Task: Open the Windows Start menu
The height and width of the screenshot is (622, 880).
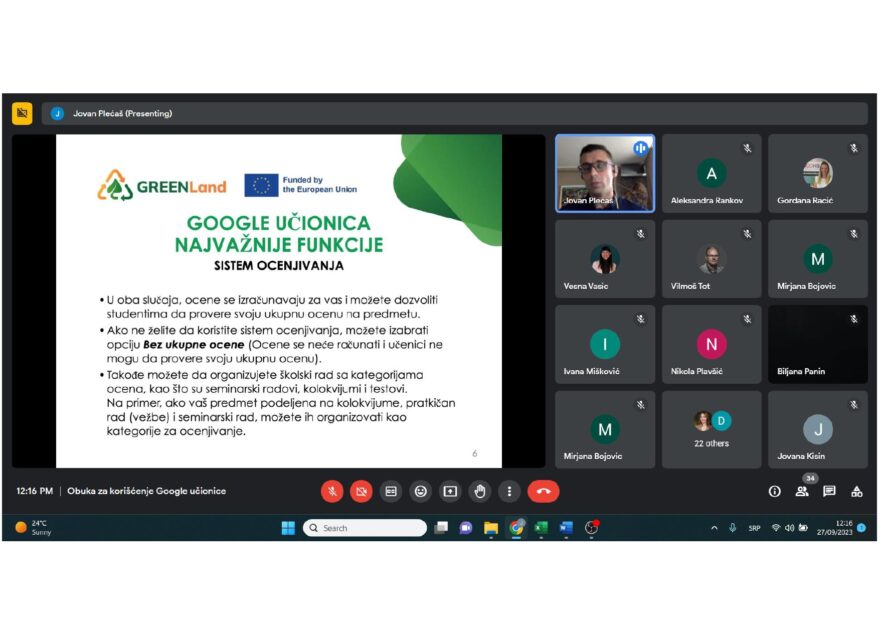Action: [x=288, y=528]
